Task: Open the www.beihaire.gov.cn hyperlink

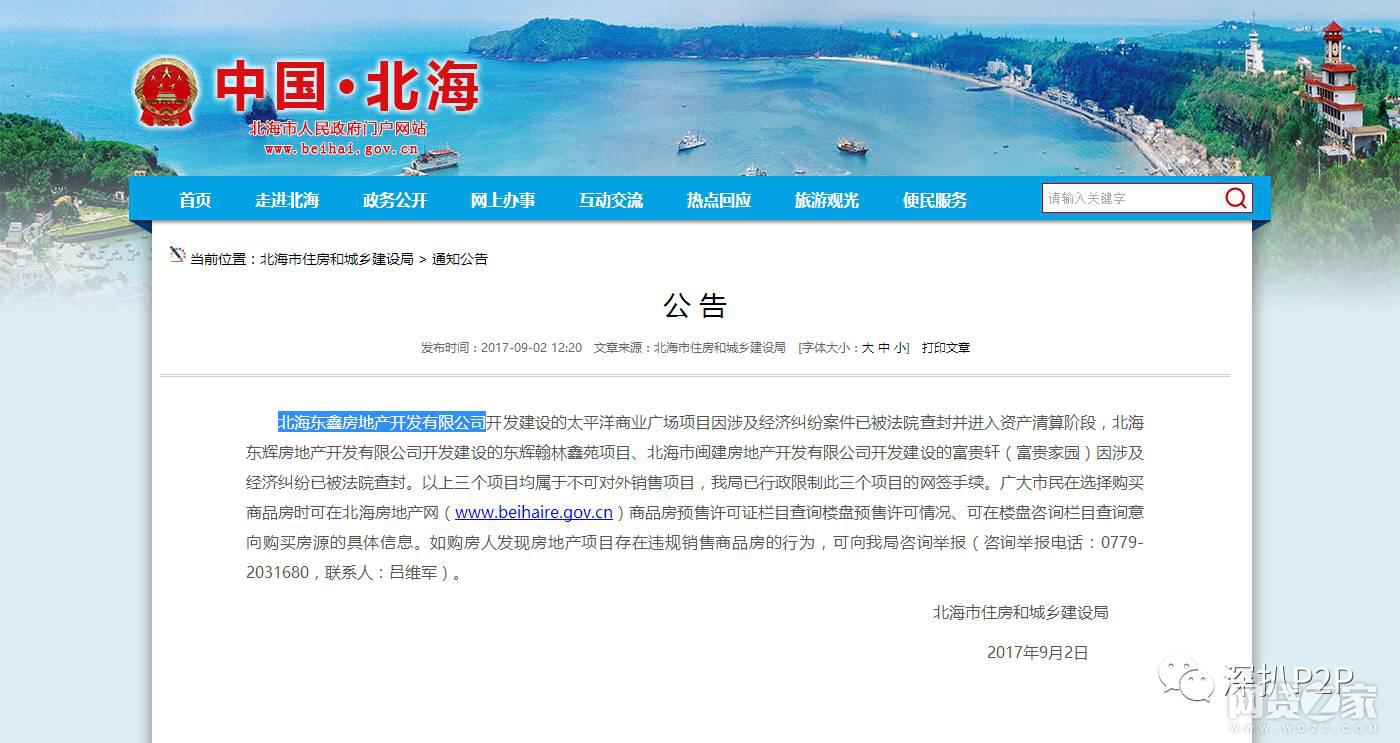Action: pyautogui.click(x=536, y=513)
